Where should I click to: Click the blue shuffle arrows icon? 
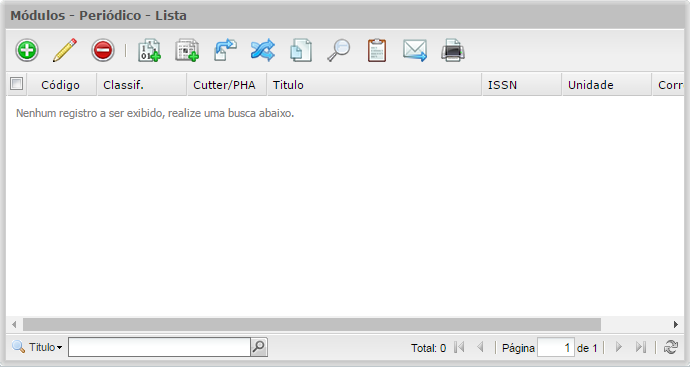263,50
